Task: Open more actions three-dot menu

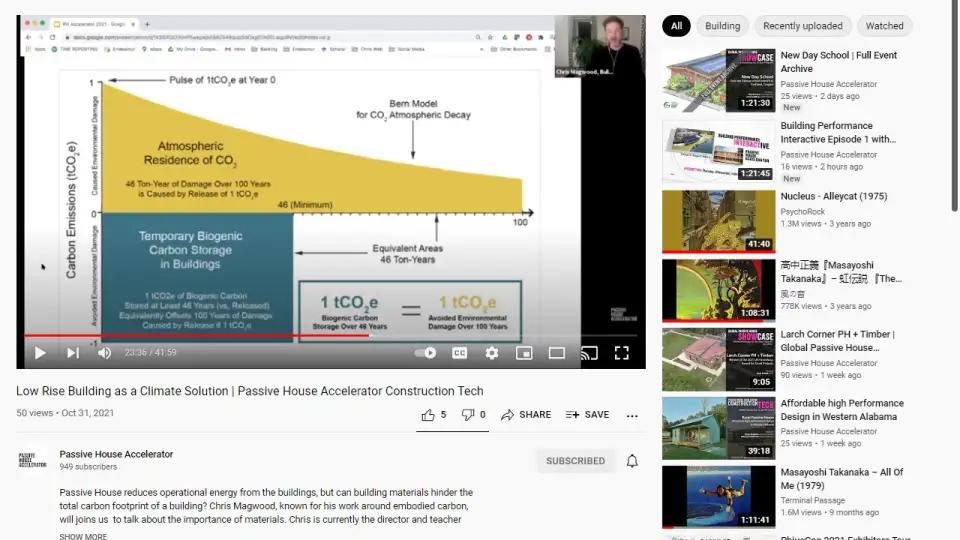Action: [x=632, y=415]
